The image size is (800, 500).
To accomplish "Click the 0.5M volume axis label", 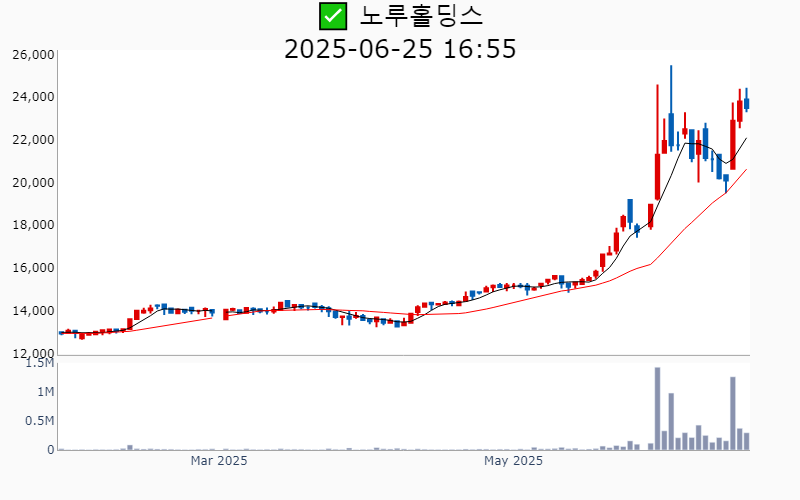I will click(40, 421).
